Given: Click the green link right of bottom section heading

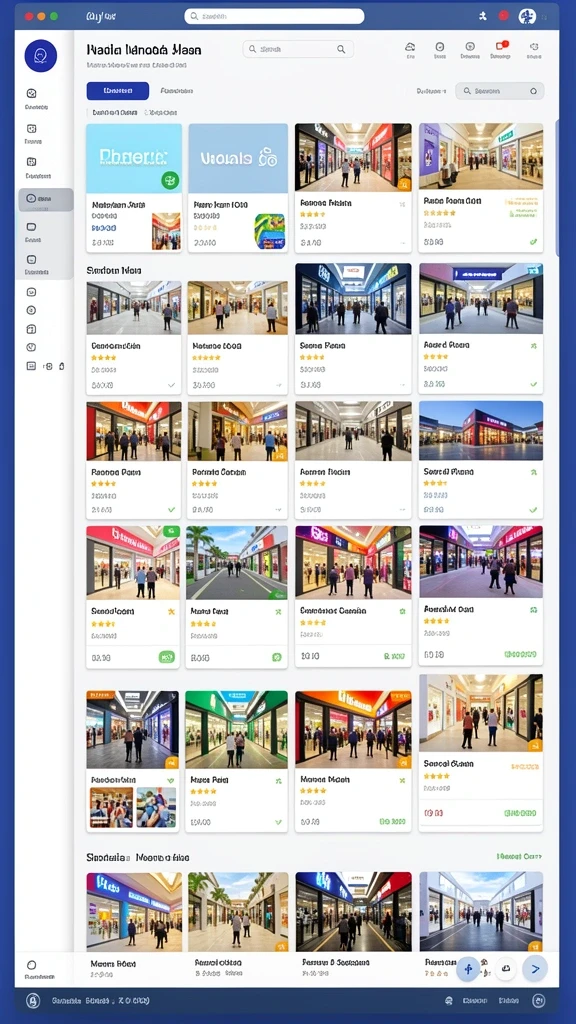Looking at the screenshot, I should click(519, 856).
